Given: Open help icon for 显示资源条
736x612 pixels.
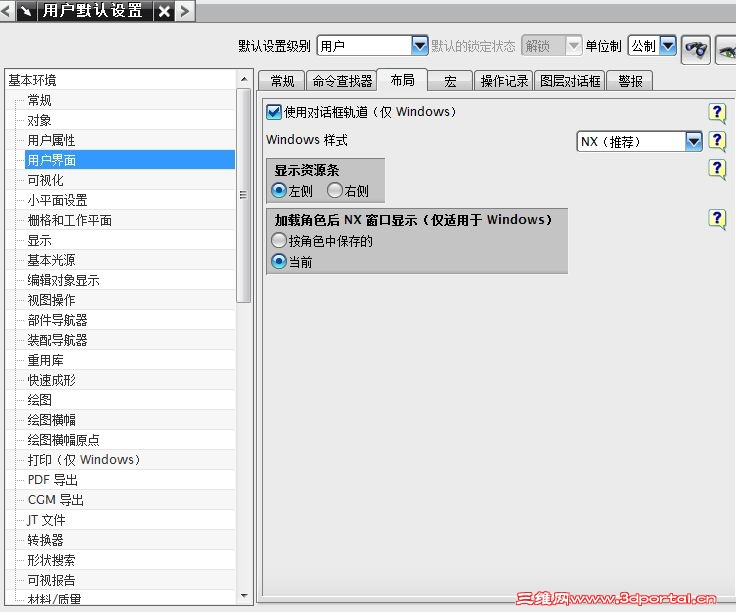Looking at the screenshot, I should point(717,169).
